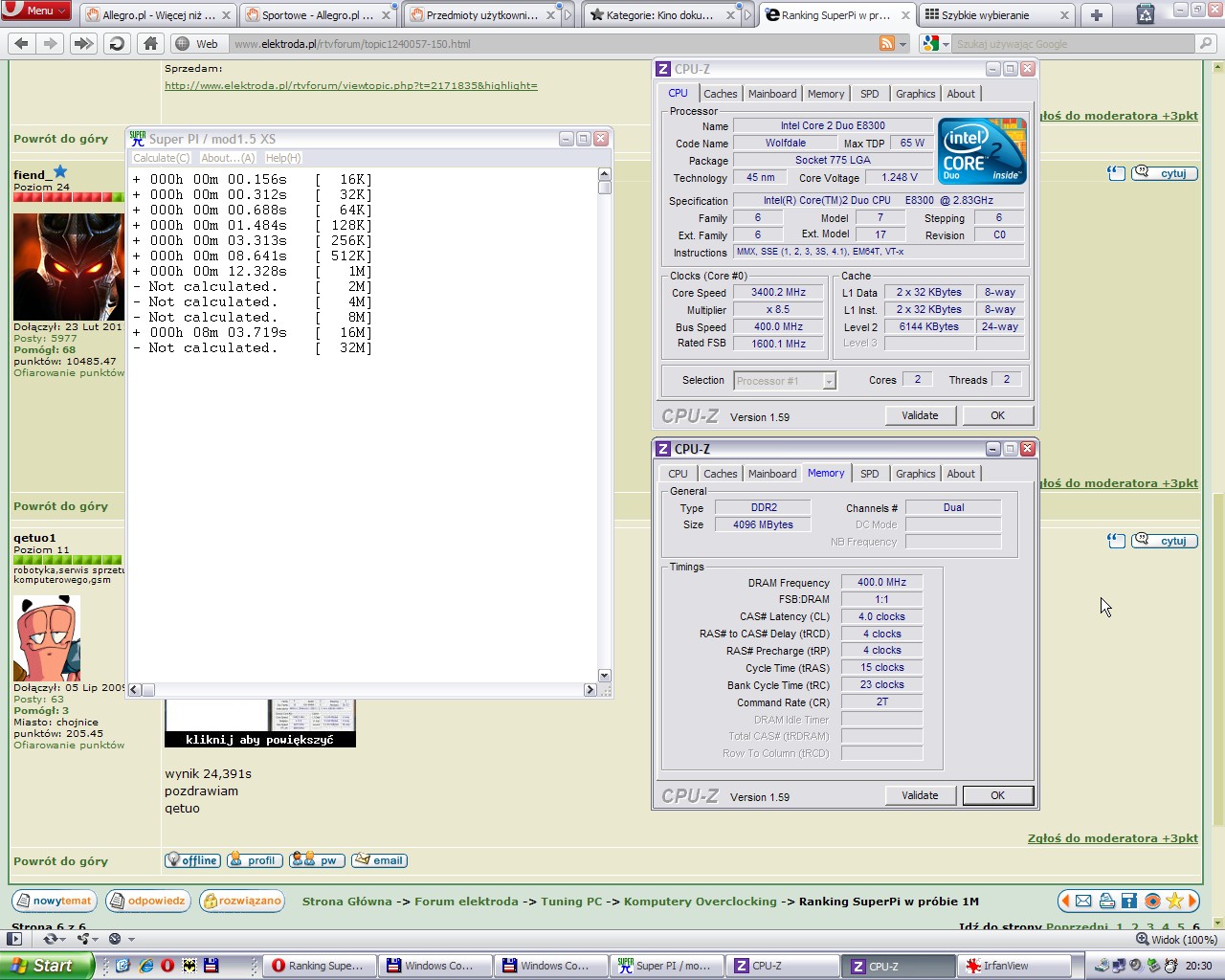The height and width of the screenshot is (980, 1225).
Task: Select the SPD tab in upper CPU-Z window
Action: (x=870, y=94)
